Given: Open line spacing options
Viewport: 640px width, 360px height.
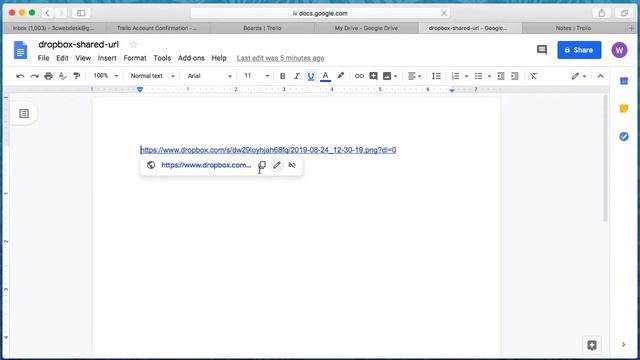Looking at the screenshot, I should [436, 76].
